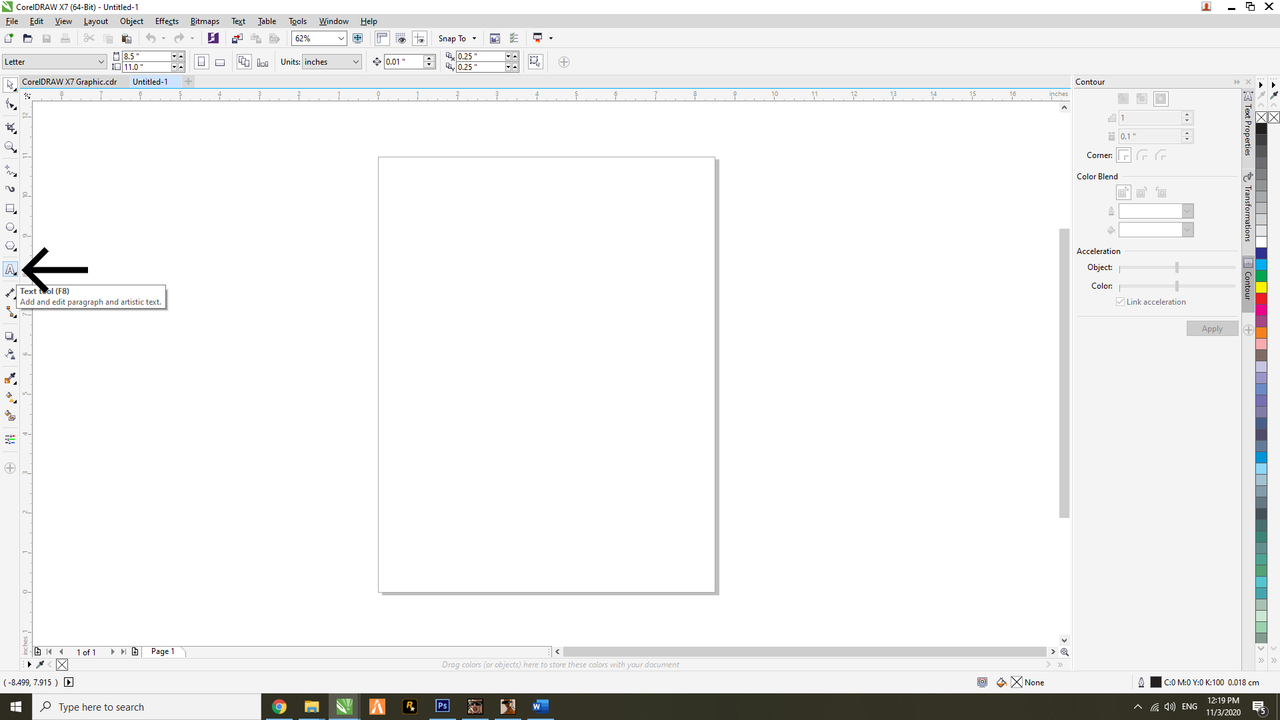Select the Polygon tool

10,246
